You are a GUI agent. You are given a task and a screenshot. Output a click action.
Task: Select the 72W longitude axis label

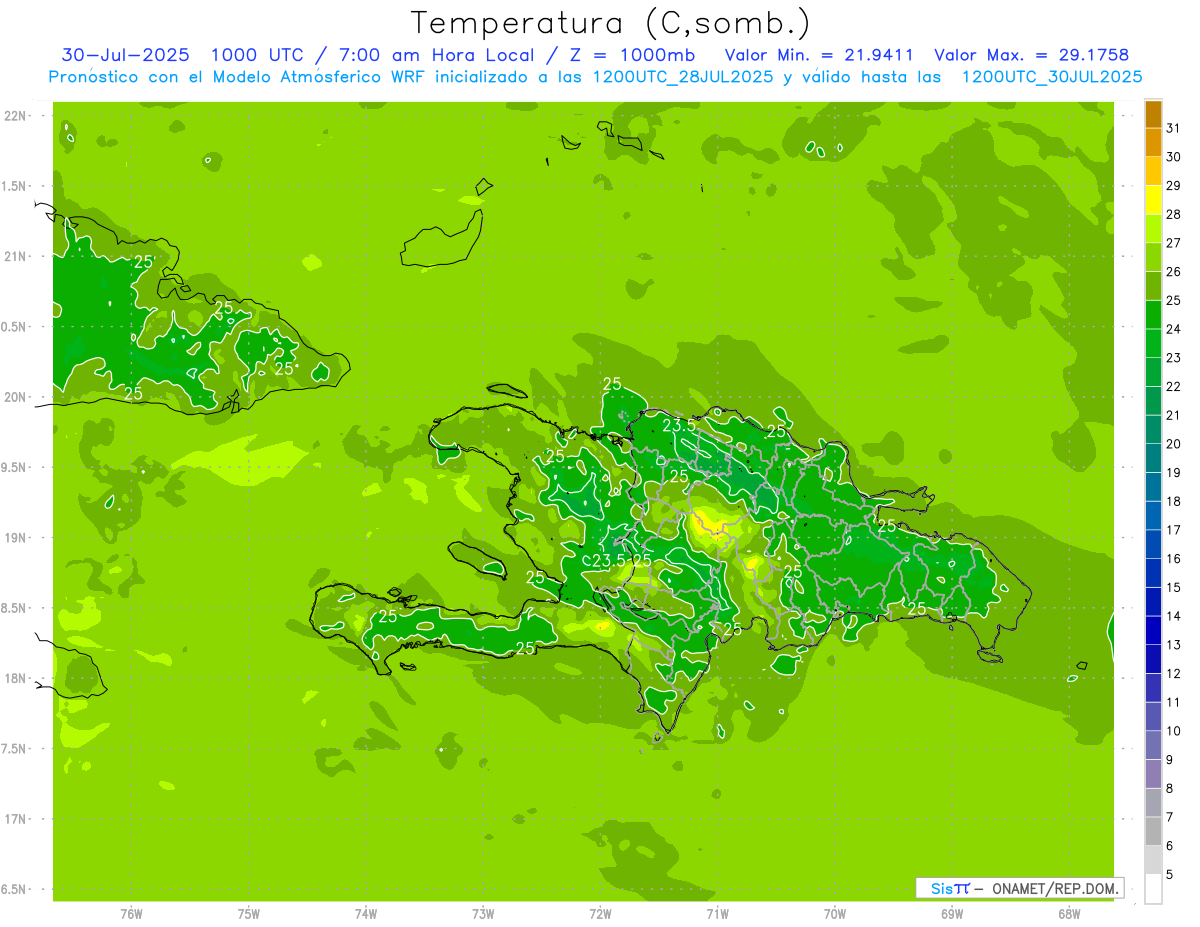click(x=600, y=913)
